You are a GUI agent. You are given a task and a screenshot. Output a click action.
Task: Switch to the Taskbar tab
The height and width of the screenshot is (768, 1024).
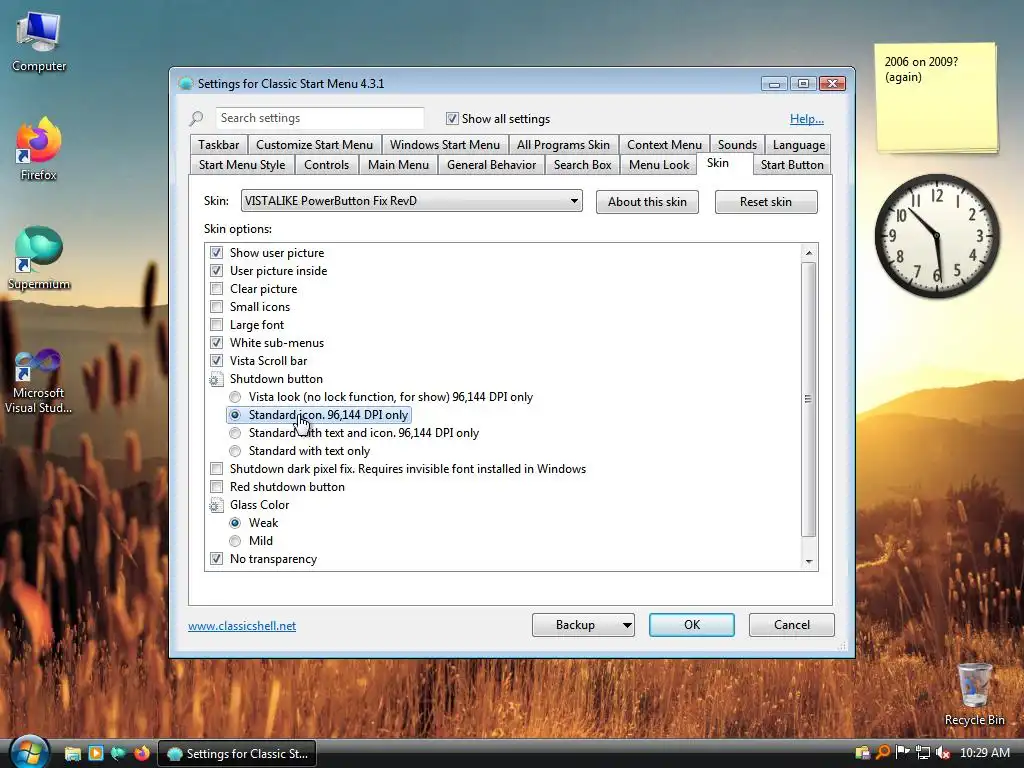(218, 144)
